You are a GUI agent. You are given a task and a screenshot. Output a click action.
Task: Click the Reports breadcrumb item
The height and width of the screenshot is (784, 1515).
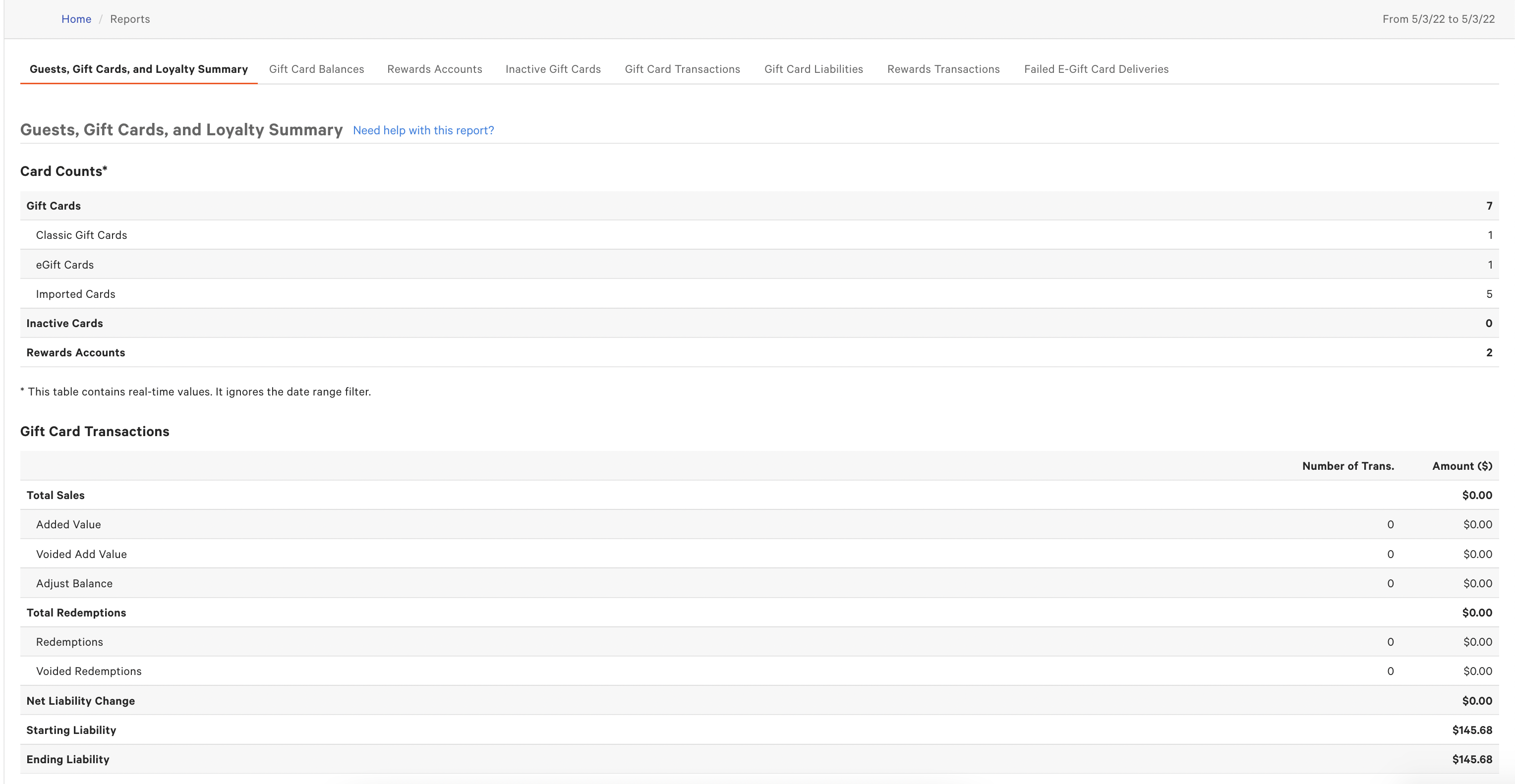pyautogui.click(x=130, y=19)
